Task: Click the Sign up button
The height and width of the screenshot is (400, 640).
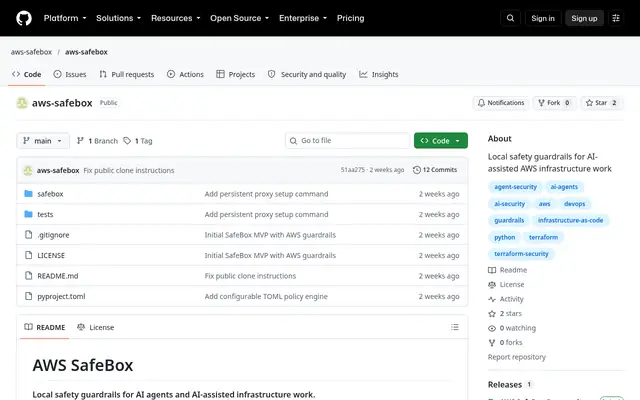Action: point(584,18)
